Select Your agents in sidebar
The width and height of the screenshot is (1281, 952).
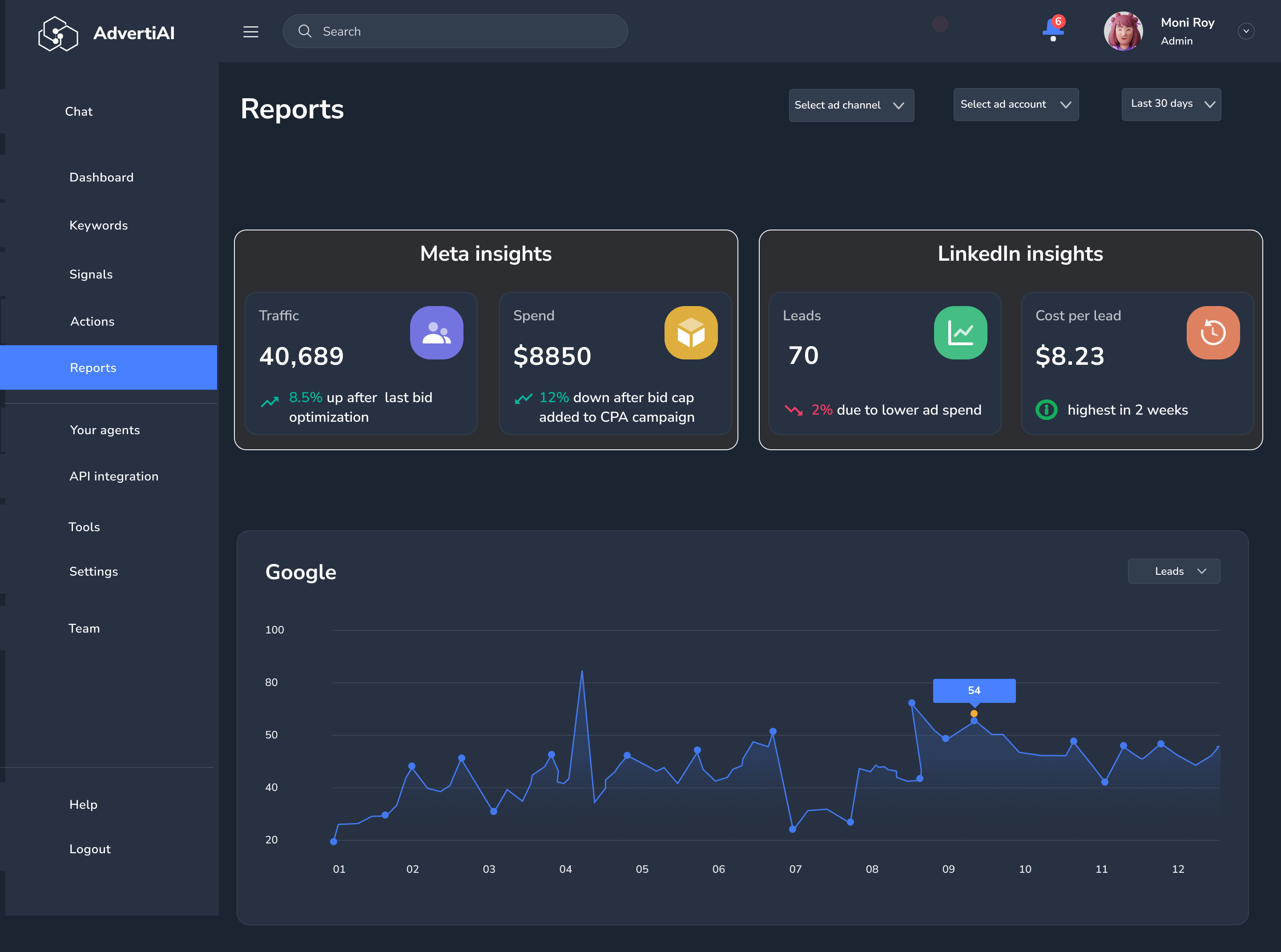[105, 430]
